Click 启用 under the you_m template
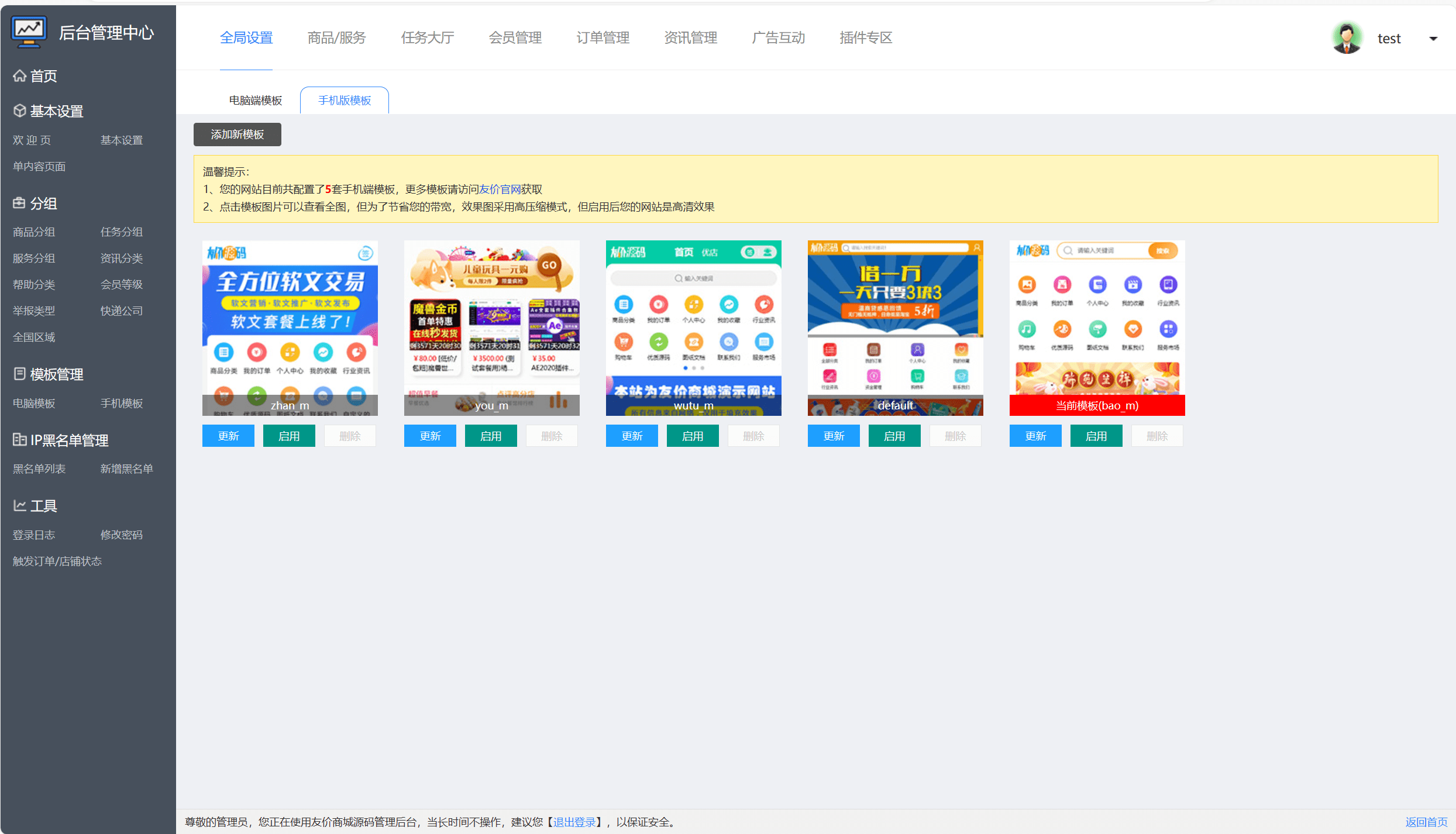 (491, 436)
